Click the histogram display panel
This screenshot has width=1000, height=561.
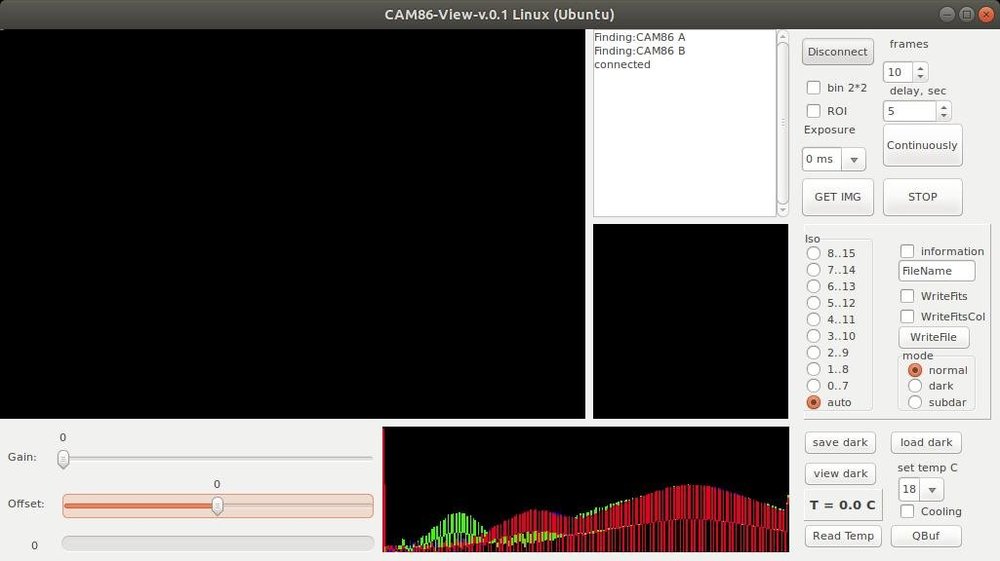tap(585, 489)
